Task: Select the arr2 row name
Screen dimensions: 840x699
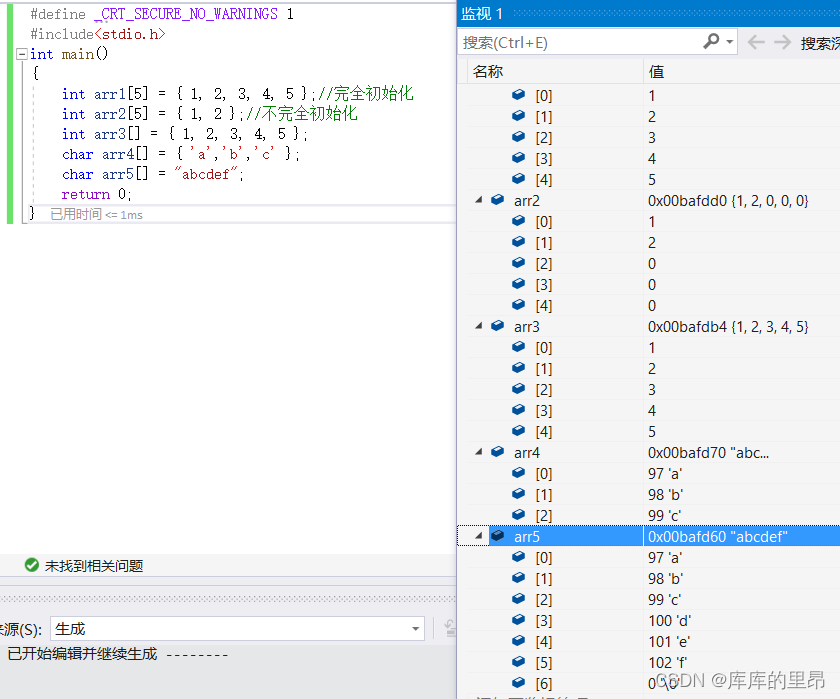Action: click(527, 201)
